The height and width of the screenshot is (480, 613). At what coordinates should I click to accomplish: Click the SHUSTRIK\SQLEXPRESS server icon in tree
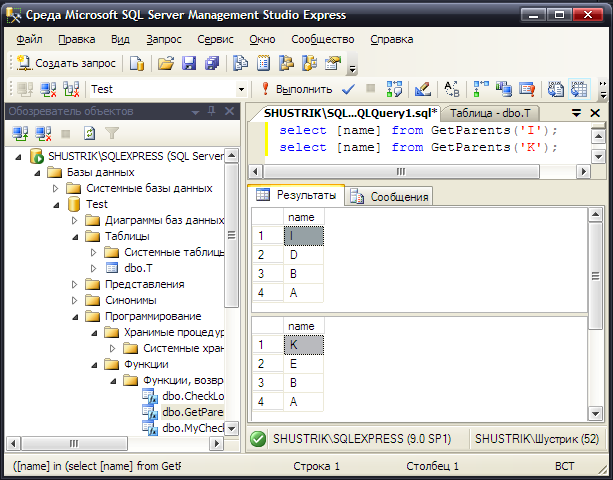37,156
